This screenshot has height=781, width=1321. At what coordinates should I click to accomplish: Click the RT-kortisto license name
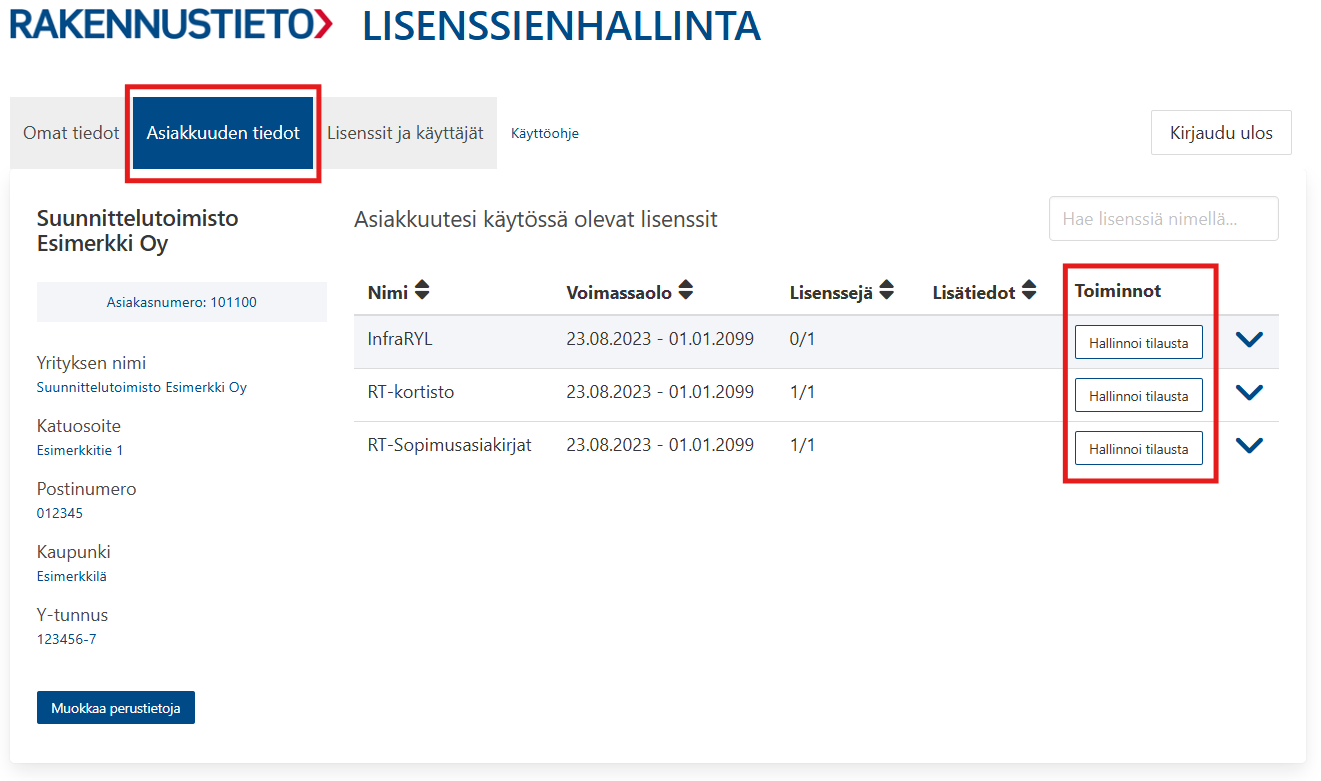411,392
